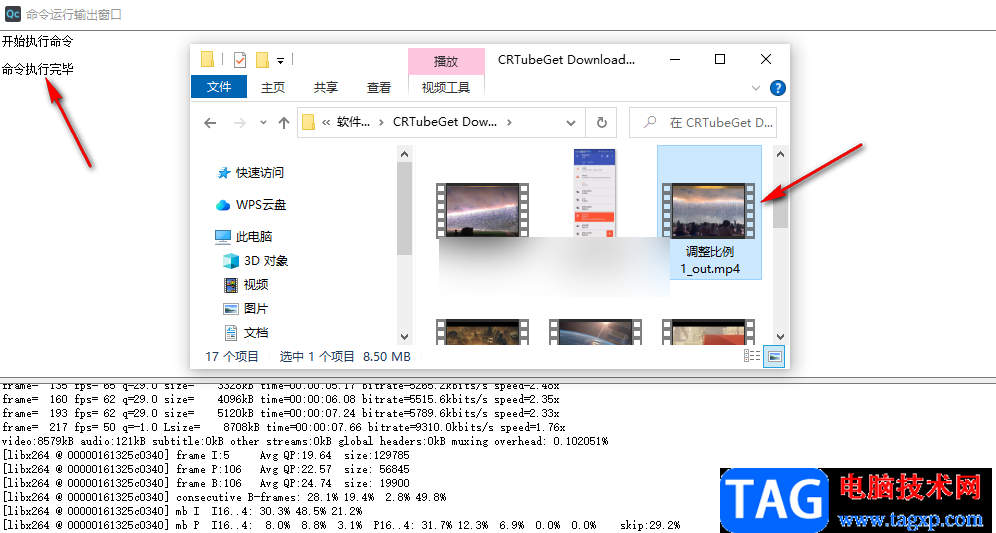Click the « breadcrumb overflow chevron

[x=326, y=123]
